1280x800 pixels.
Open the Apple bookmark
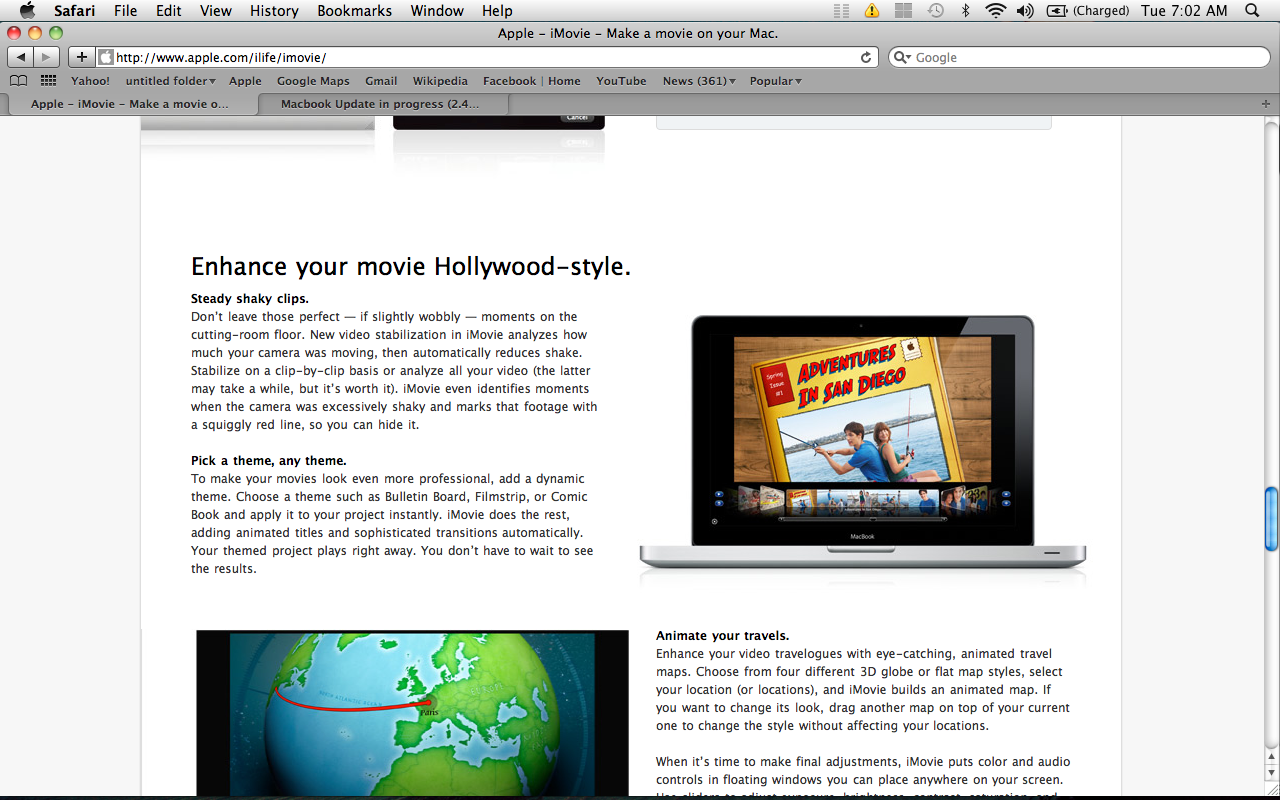click(245, 81)
